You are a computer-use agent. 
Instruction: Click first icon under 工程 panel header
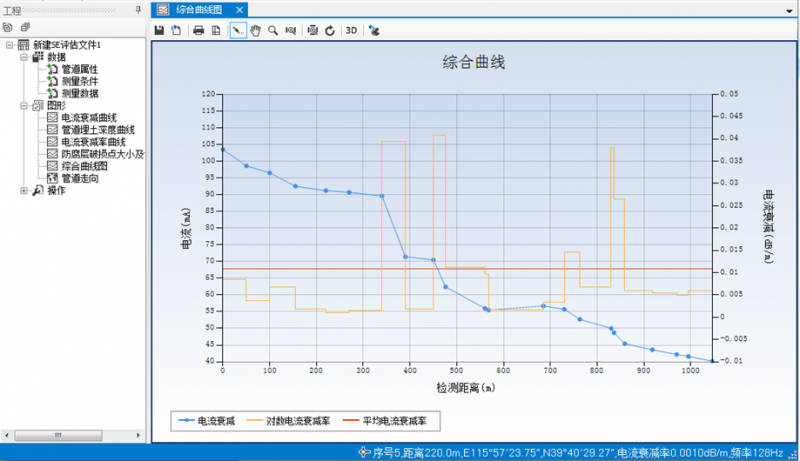pos(7,28)
